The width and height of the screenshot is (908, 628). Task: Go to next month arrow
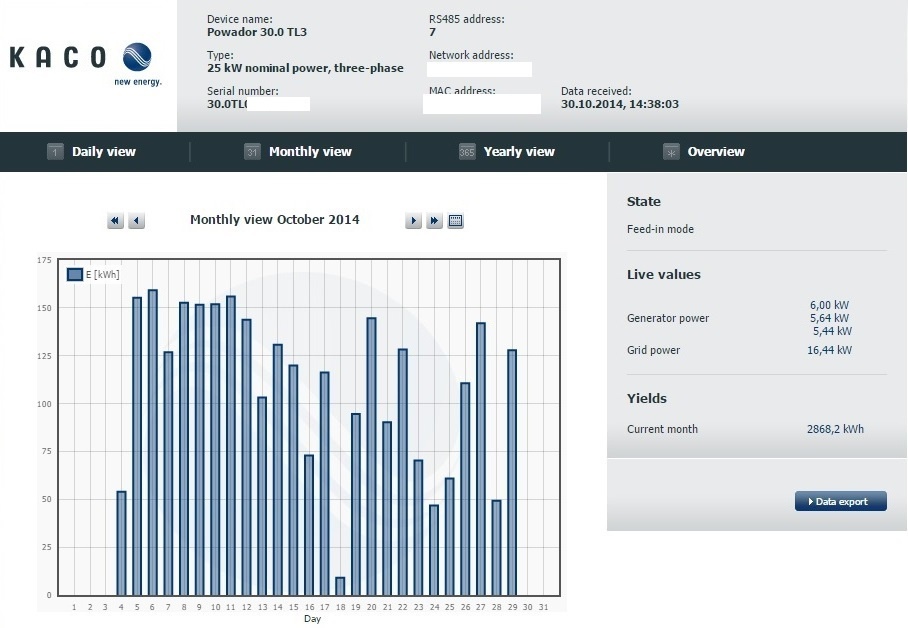tap(413, 221)
